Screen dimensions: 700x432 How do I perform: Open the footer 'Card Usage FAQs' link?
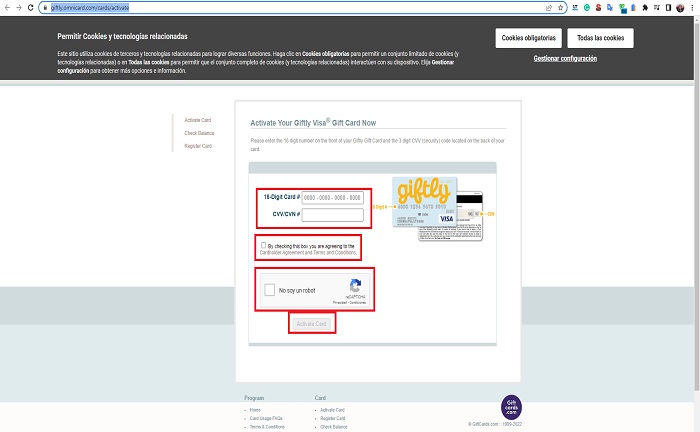point(266,418)
